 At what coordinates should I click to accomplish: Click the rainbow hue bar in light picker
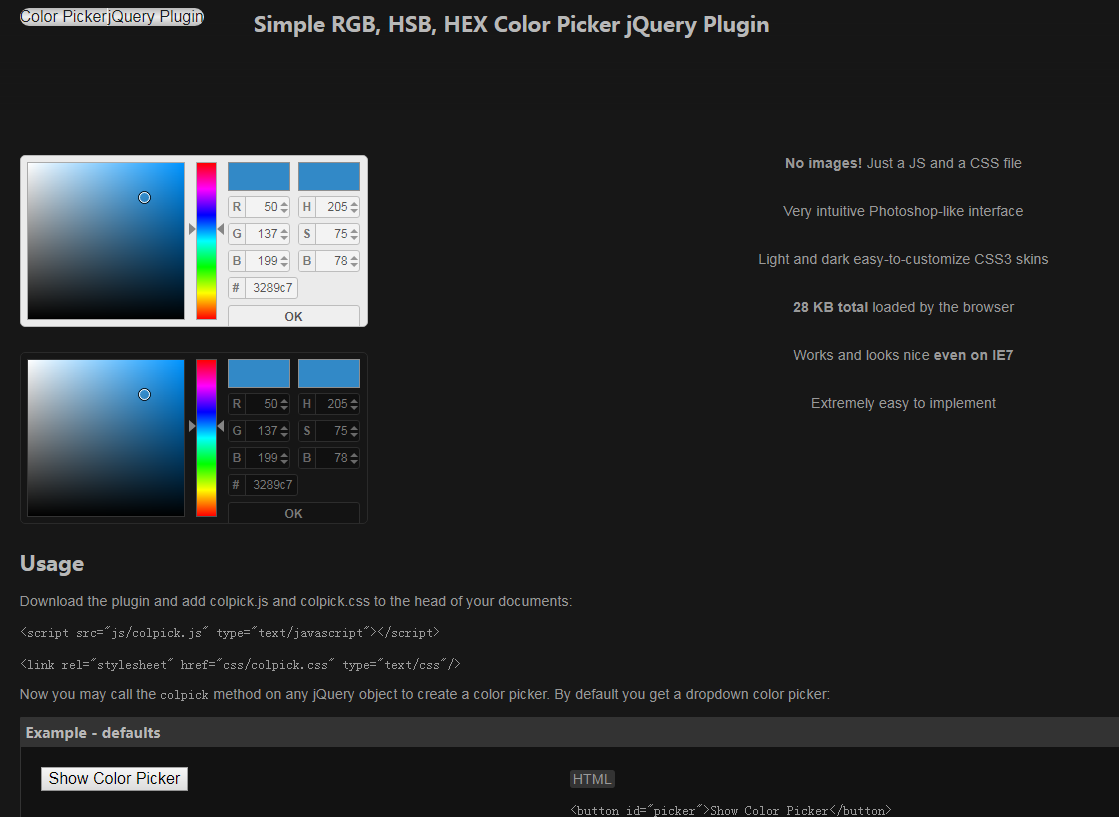pos(206,240)
